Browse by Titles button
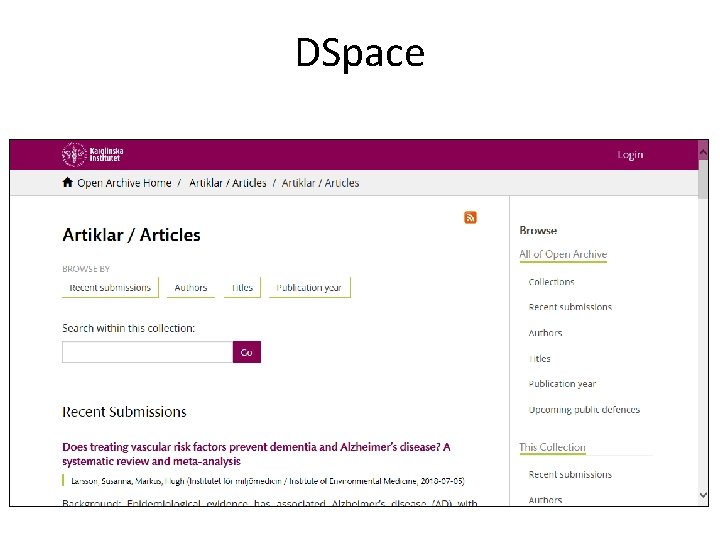Image resolution: width=720 pixels, height=540 pixels. click(242, 287)
